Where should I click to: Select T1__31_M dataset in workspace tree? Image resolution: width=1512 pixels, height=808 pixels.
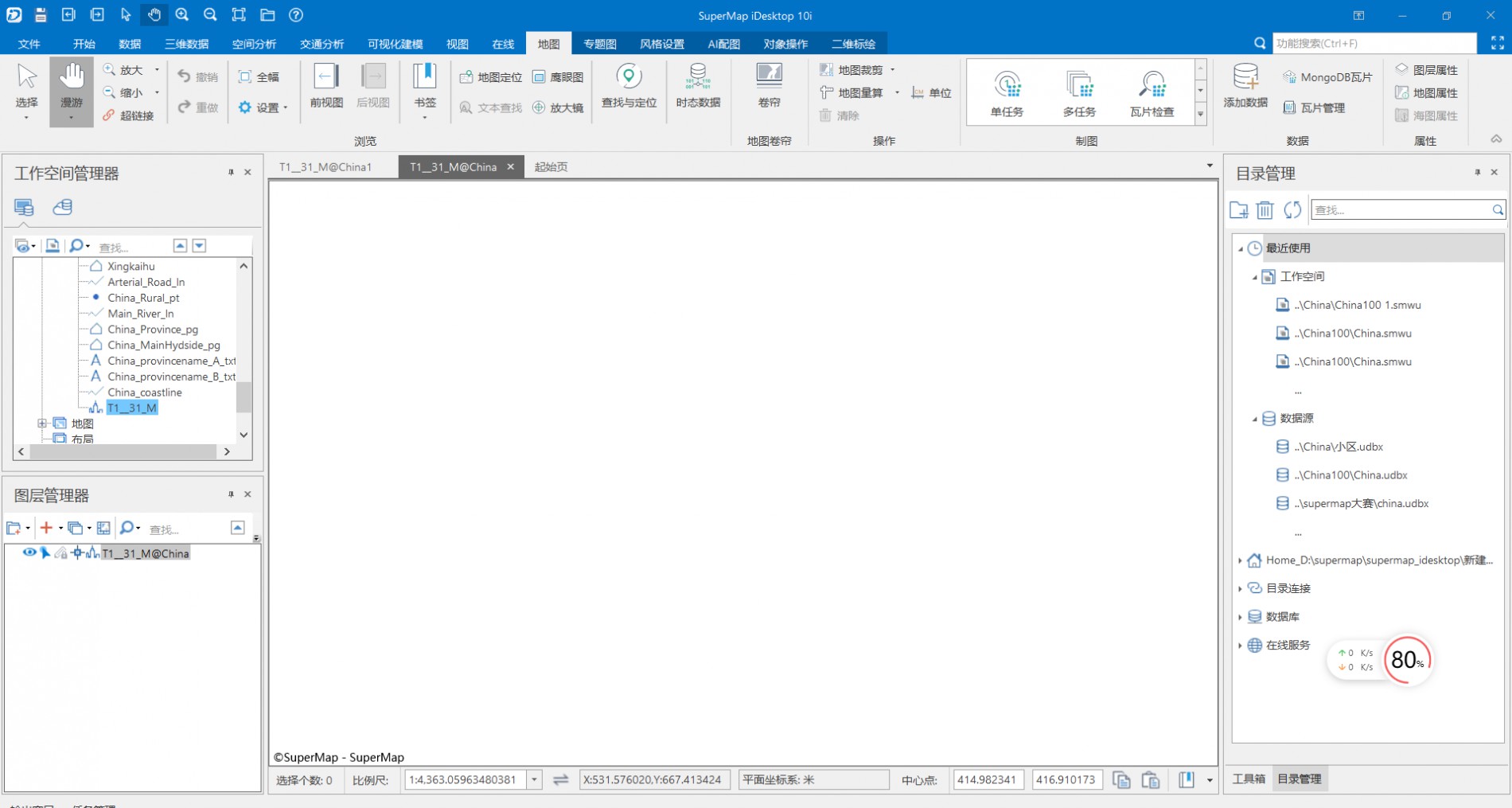click(x=132, y=408)
